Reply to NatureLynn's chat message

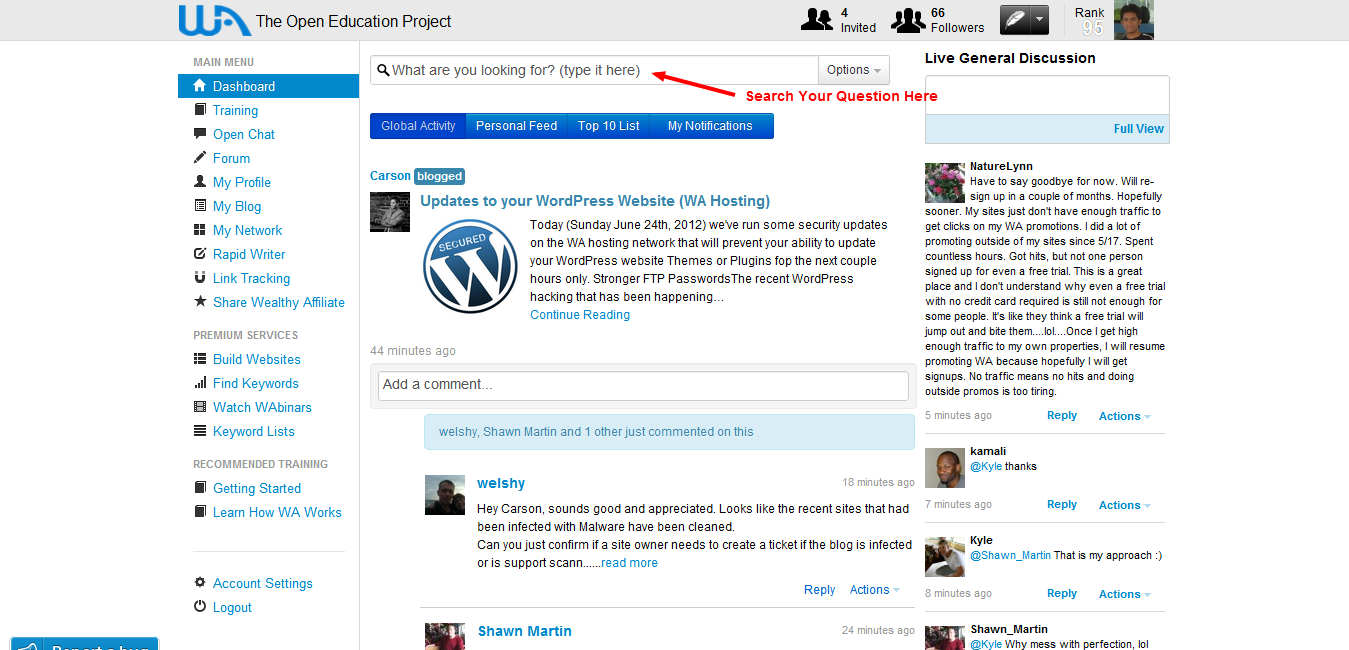click(x=1062, y=416)
